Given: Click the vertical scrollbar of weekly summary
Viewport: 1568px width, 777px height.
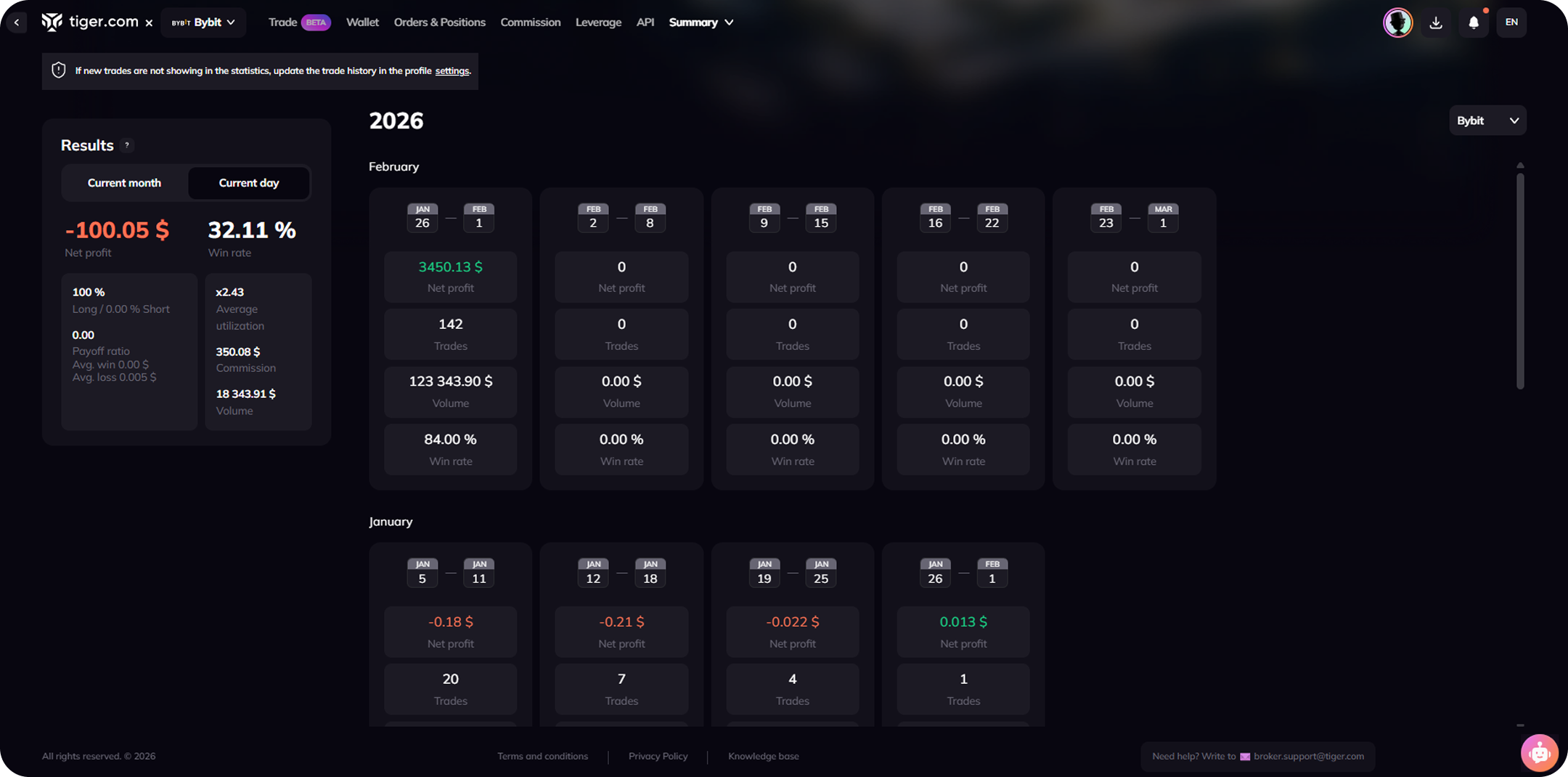Looking at the screenshot, I should (1520, 276).
